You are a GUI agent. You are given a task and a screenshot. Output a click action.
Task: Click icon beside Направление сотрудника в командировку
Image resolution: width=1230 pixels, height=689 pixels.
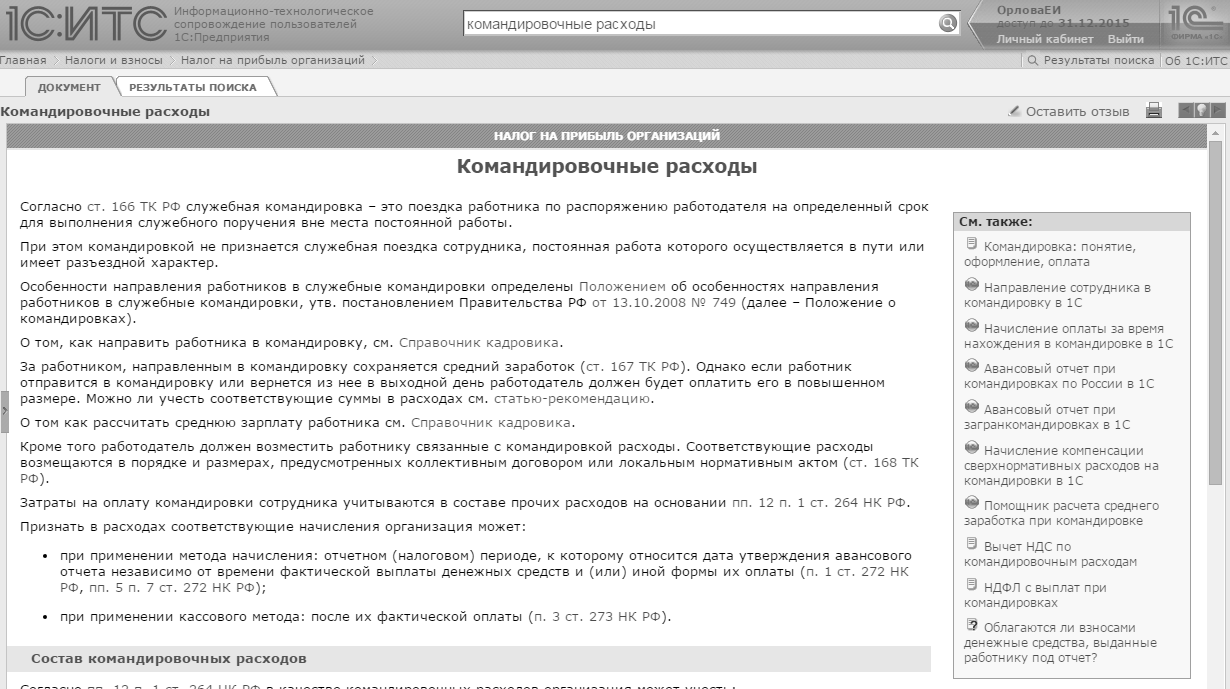971,285
